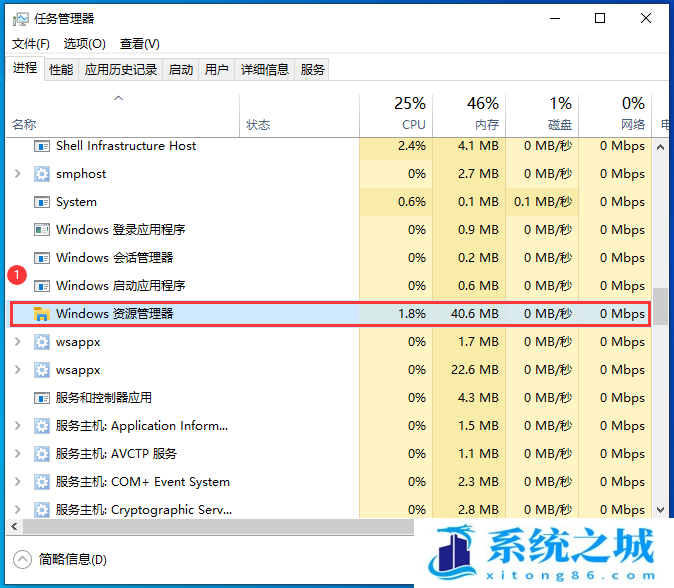The height and width of the screenshot is (588, 674).
Task: Click the Windows 资源管理器 folder icon
Action: pyautogui.click(x=42, y=314)
